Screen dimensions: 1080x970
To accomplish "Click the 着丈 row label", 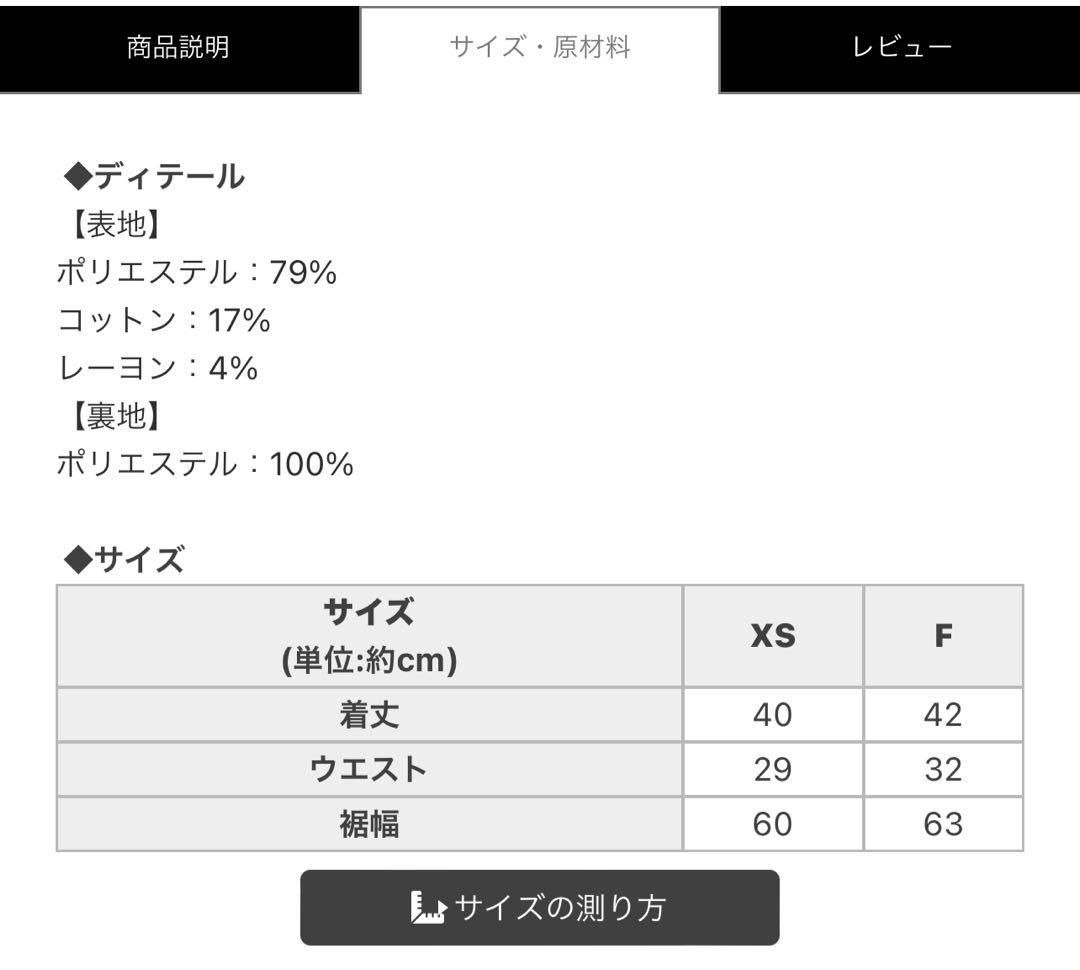I will (x=370, y=714).
